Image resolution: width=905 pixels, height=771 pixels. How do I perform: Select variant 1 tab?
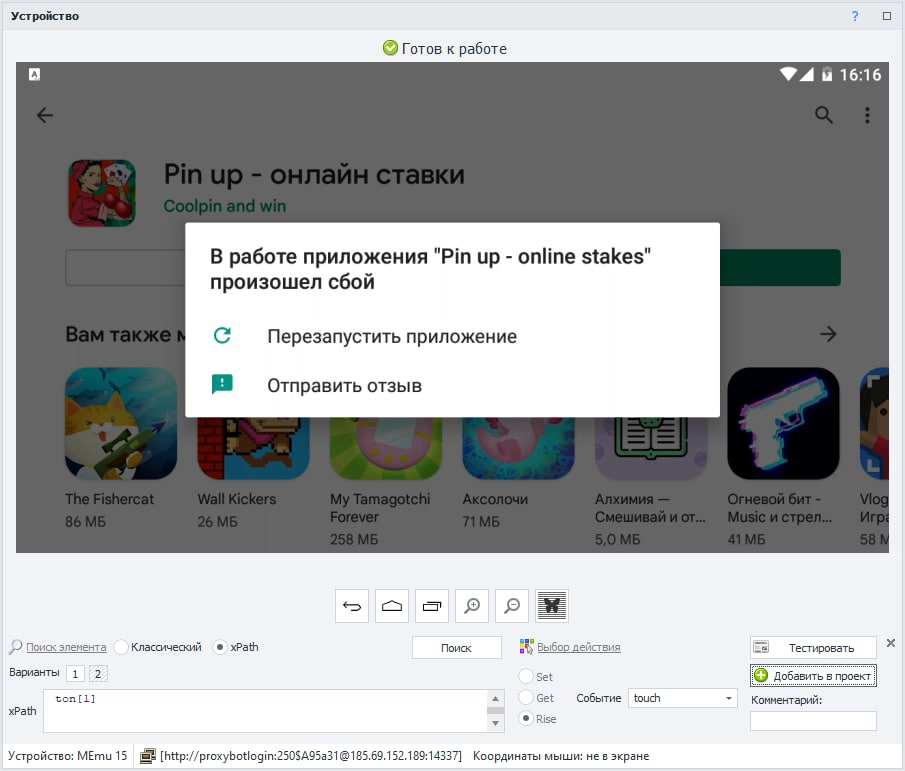click(x=75, y=673)
